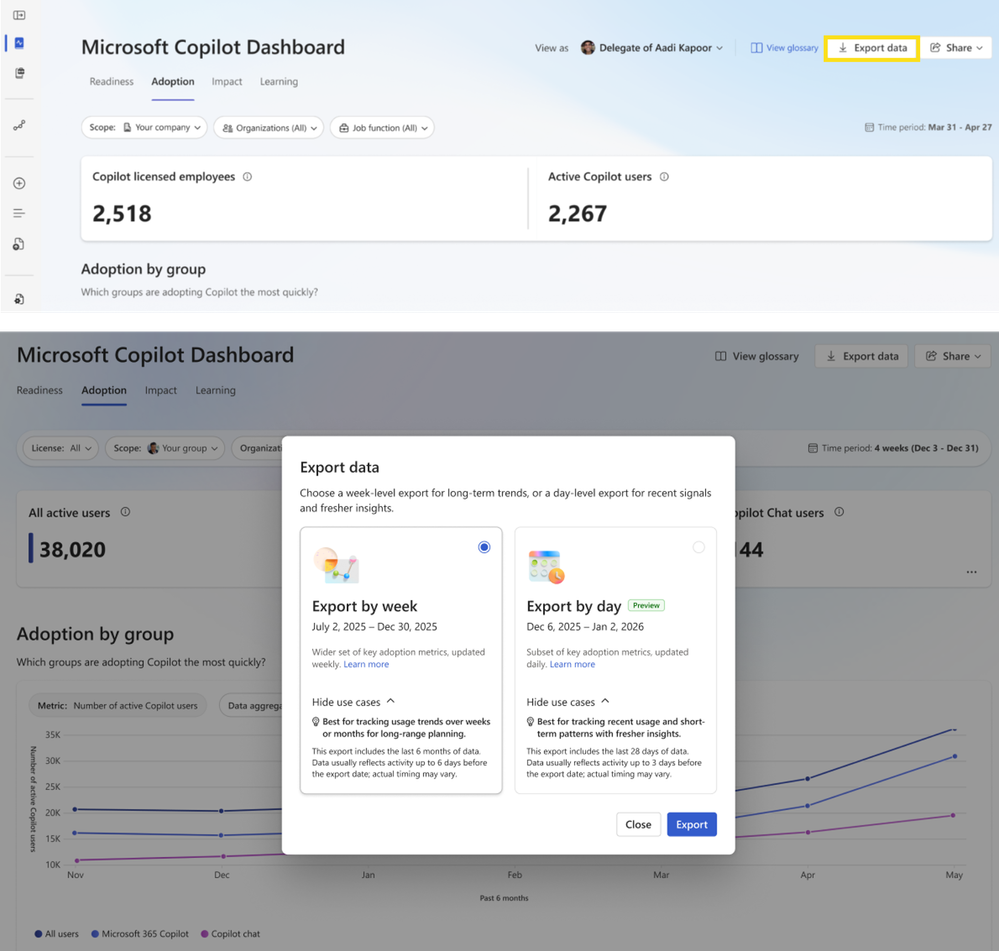Click the blue Export button in dialog

[x=691, y=824]
